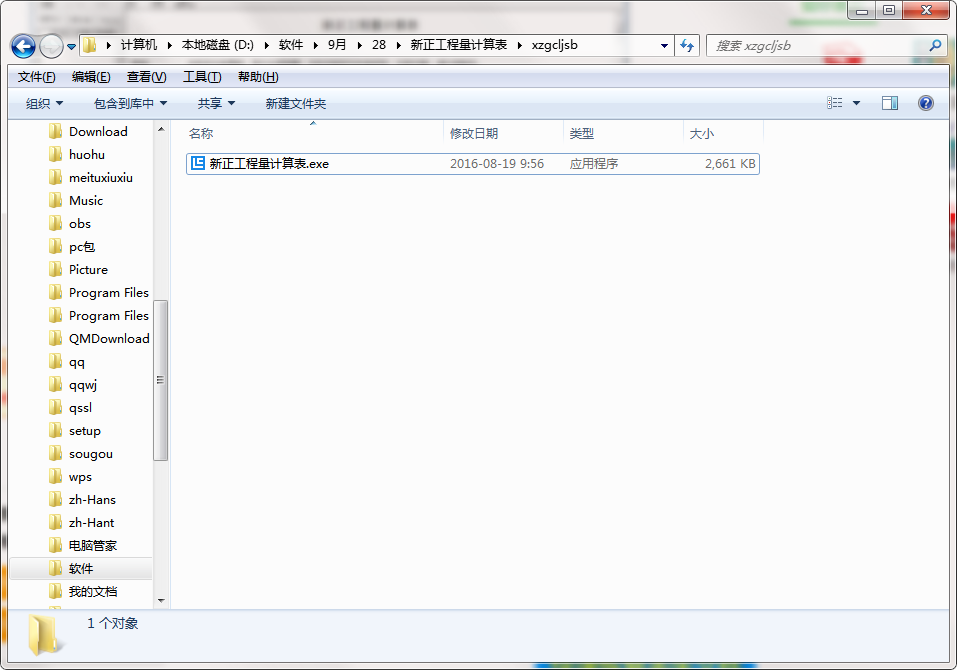Toggle the preview pane
Image resolution: width=957 pixels, height=670 pixels.
coord(890,103)
